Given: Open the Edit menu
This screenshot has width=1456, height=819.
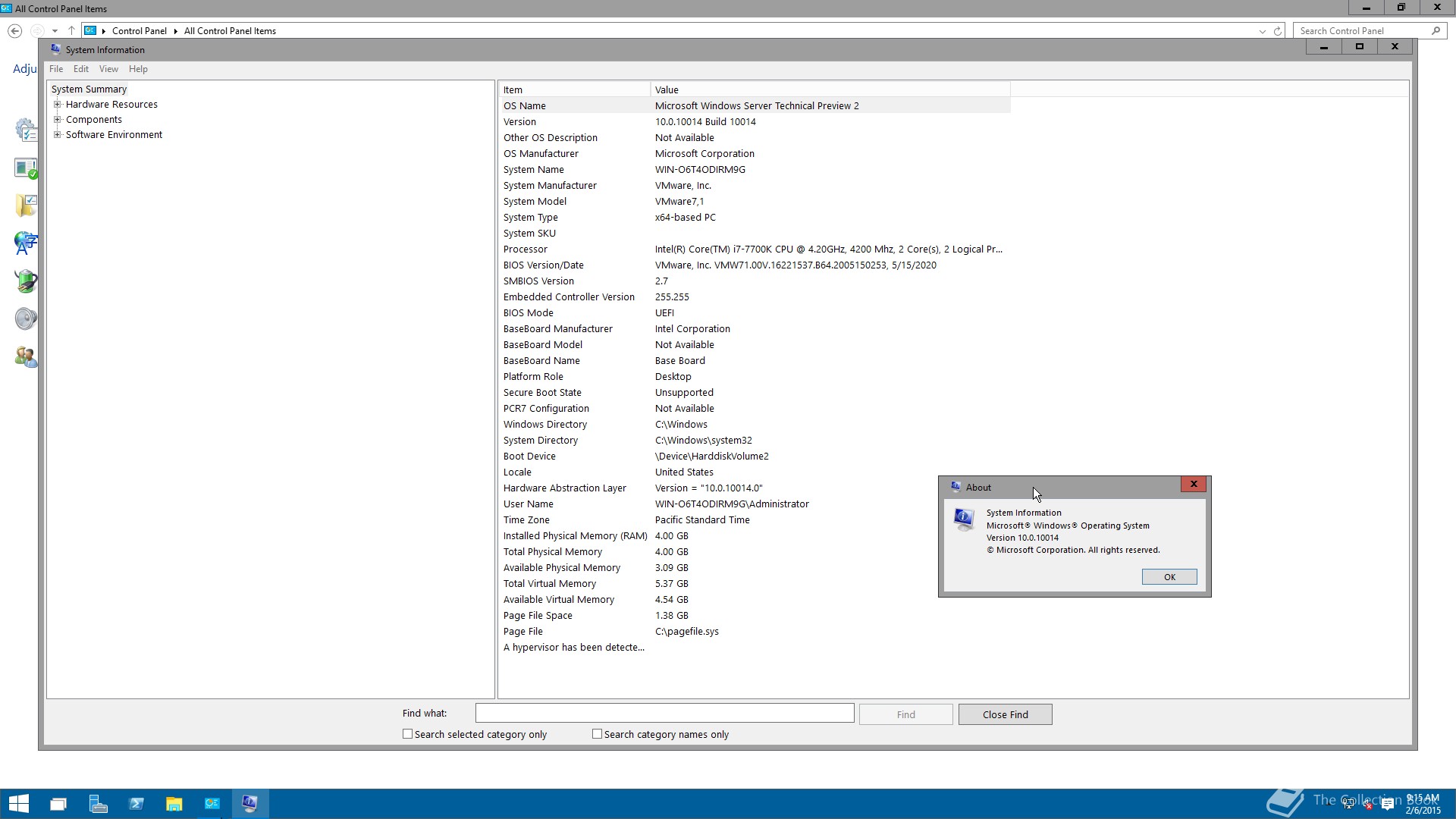Looking at the screenshot, I should 81,69.
